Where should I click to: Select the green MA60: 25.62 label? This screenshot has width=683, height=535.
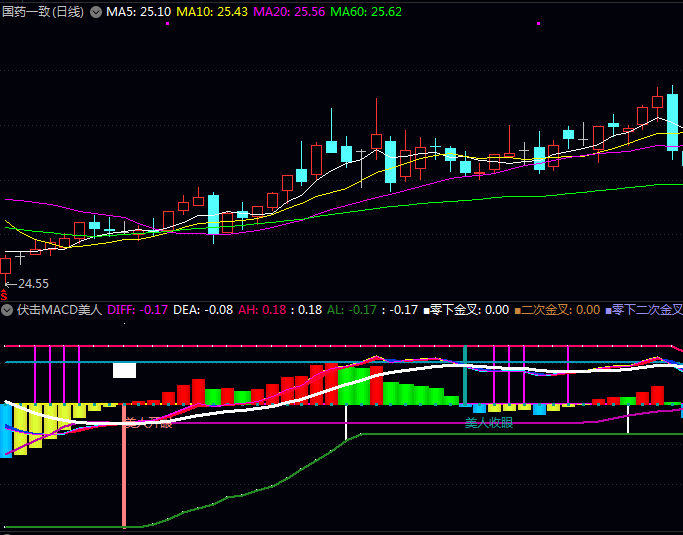click(x=365, y=11)
